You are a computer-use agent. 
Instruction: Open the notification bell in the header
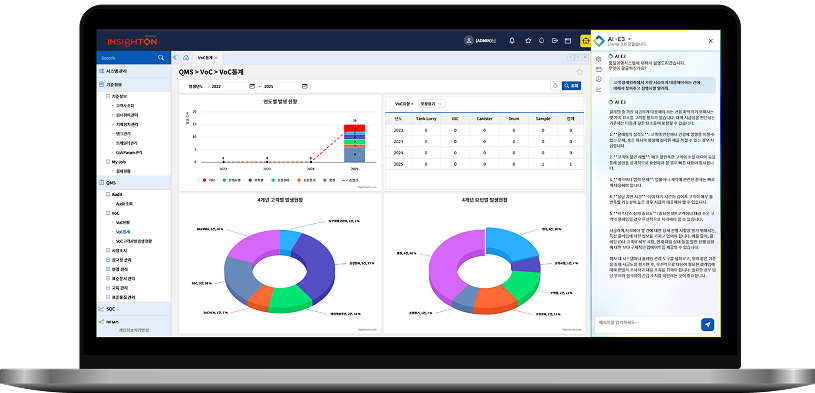coord(512,41)
